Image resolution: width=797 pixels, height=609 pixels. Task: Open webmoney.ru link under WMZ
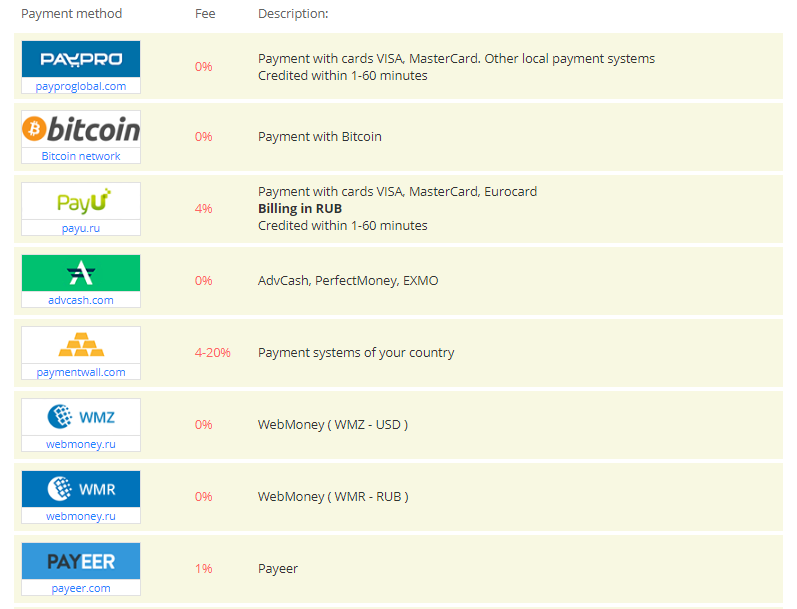click(x=81, y=444)
